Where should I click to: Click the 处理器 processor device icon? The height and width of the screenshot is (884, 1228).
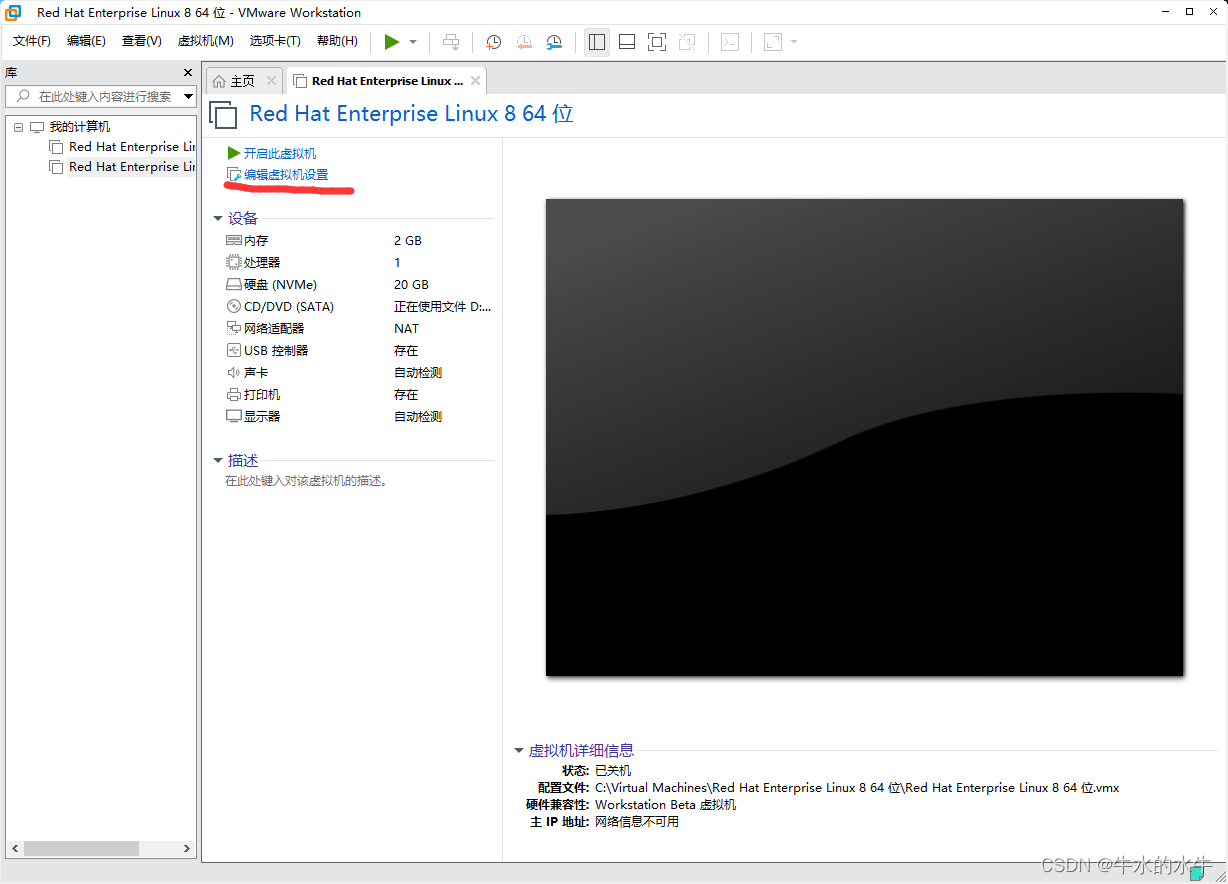click(x=234, y=263)
